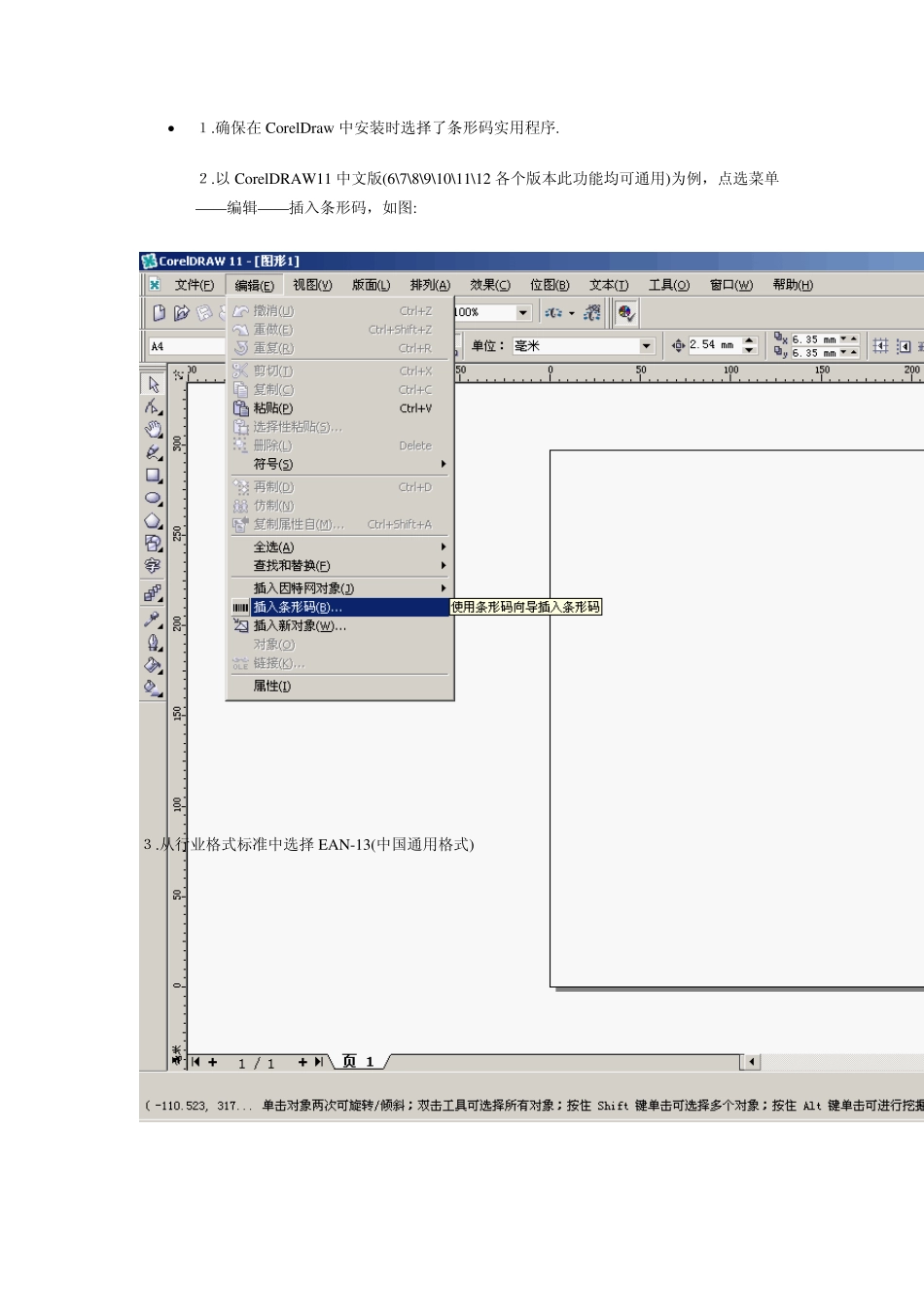Screen dimensions: 924x1307
Task: Open the 工具(O) menu
Action: pyautogui.click(x=669, y=285)
